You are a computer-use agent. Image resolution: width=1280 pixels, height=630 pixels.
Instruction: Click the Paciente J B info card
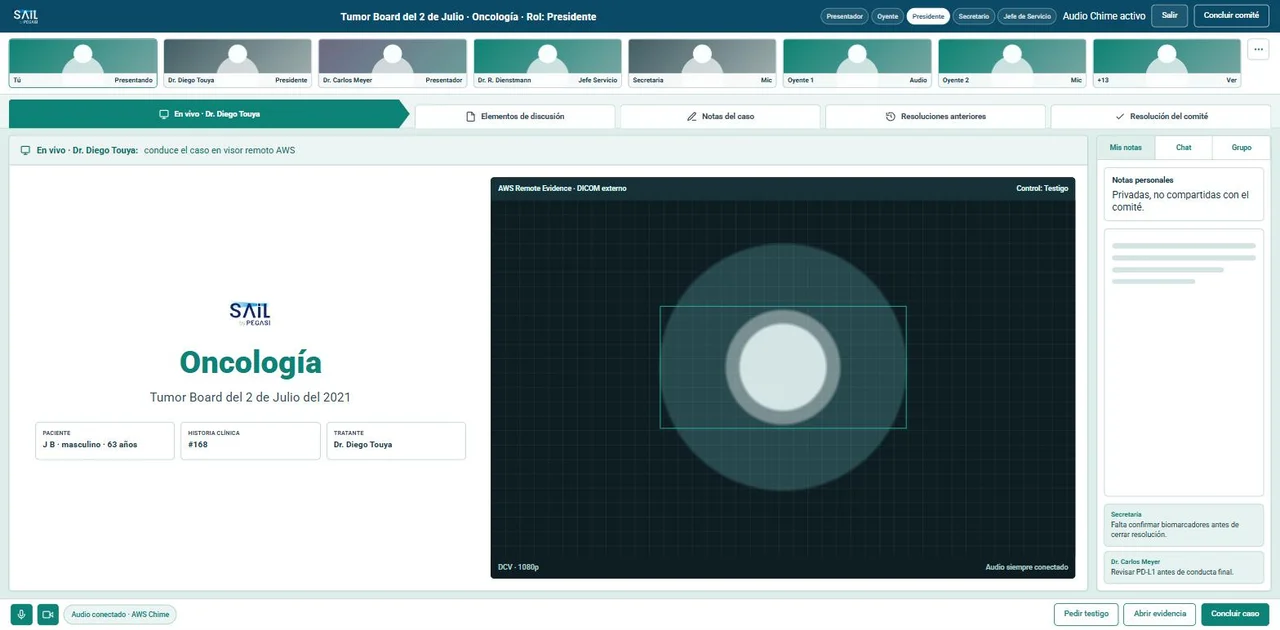[x=105, y=441]
